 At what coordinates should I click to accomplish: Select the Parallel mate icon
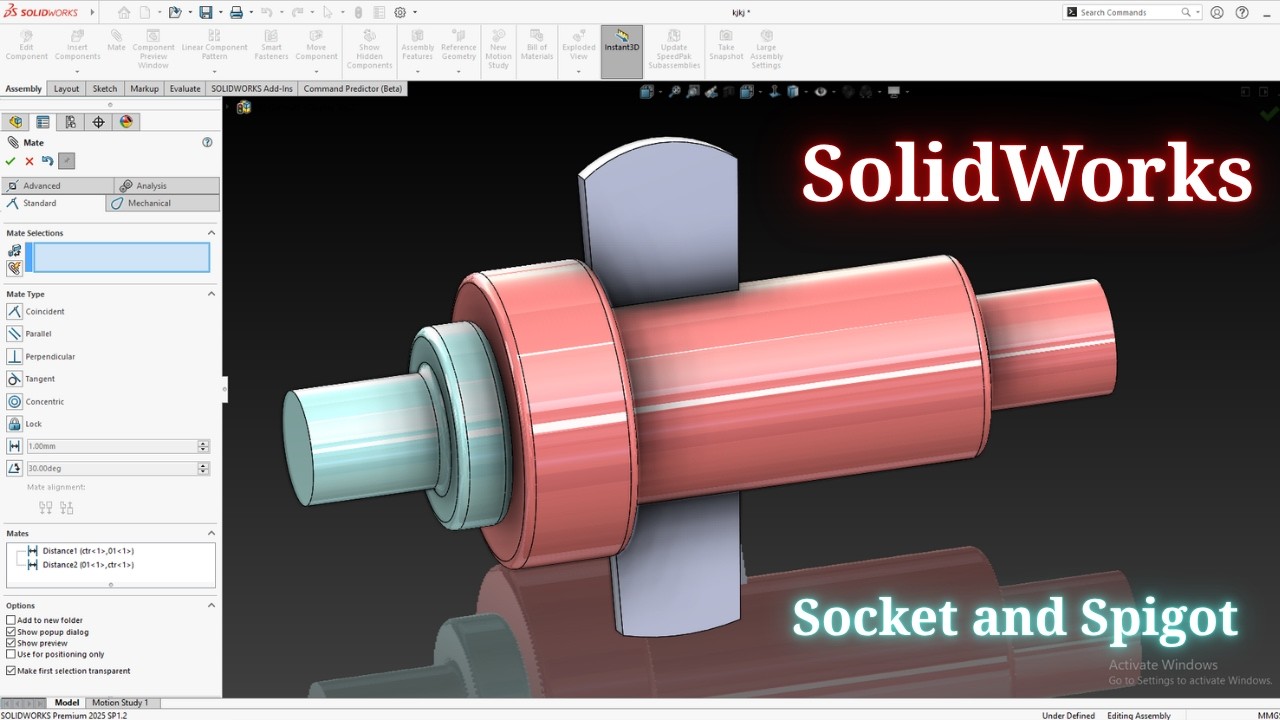coord(14,333)
